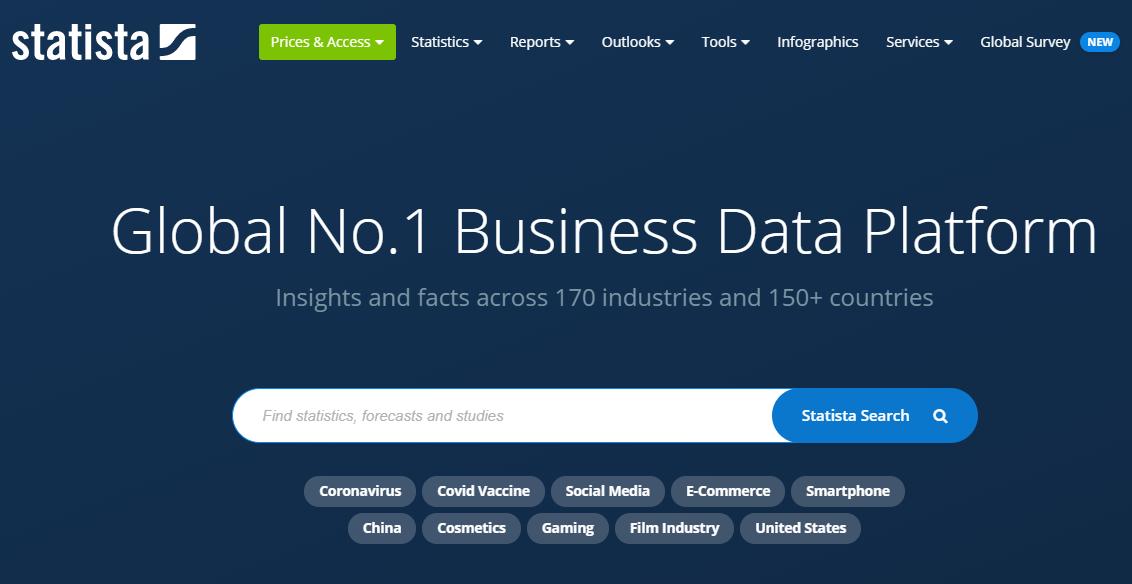Screen dimensions: 1132x584
Task: Click the Global No.1 Business Data Platform heading
Action: tap(604, 231)
